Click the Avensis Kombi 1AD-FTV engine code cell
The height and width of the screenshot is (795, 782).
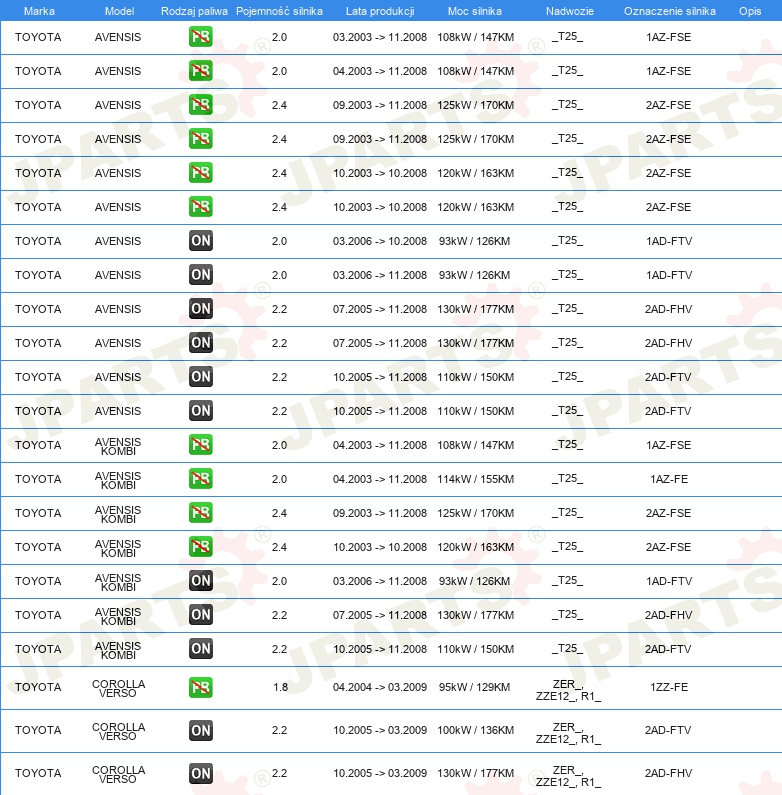pos(669,581)
